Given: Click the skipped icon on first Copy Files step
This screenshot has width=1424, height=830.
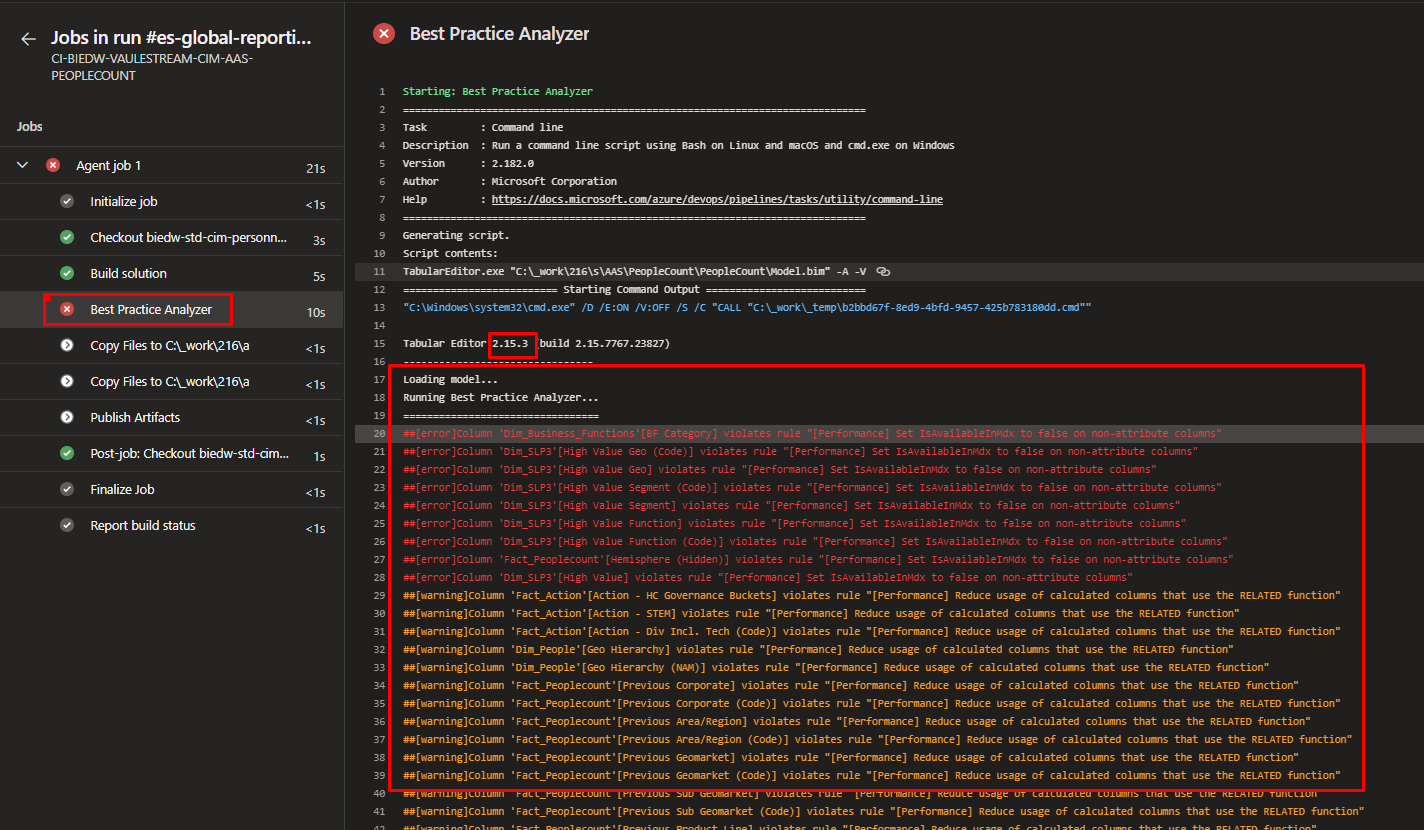Looking at the screenshot, I should click(x=66, y=345).
